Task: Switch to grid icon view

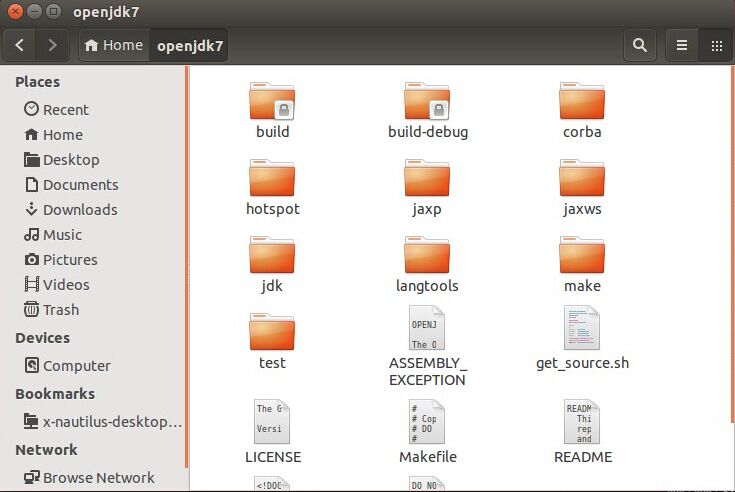Action: (716, 45)
